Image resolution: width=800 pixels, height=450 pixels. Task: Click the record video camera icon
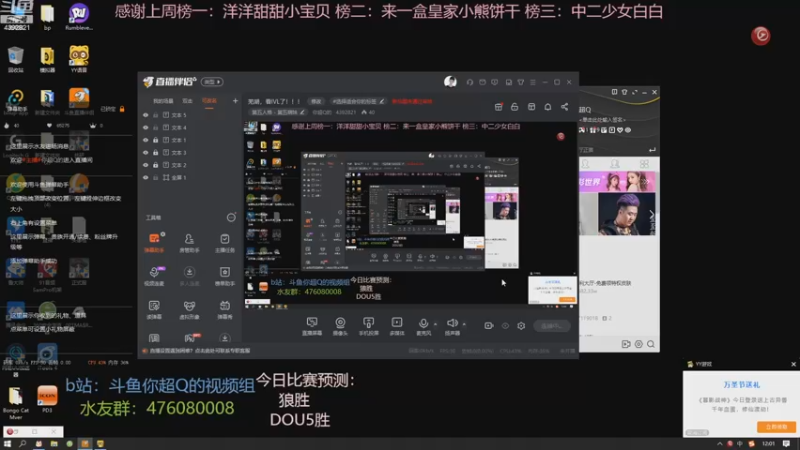pyautogui.click(x=489, y=326)
